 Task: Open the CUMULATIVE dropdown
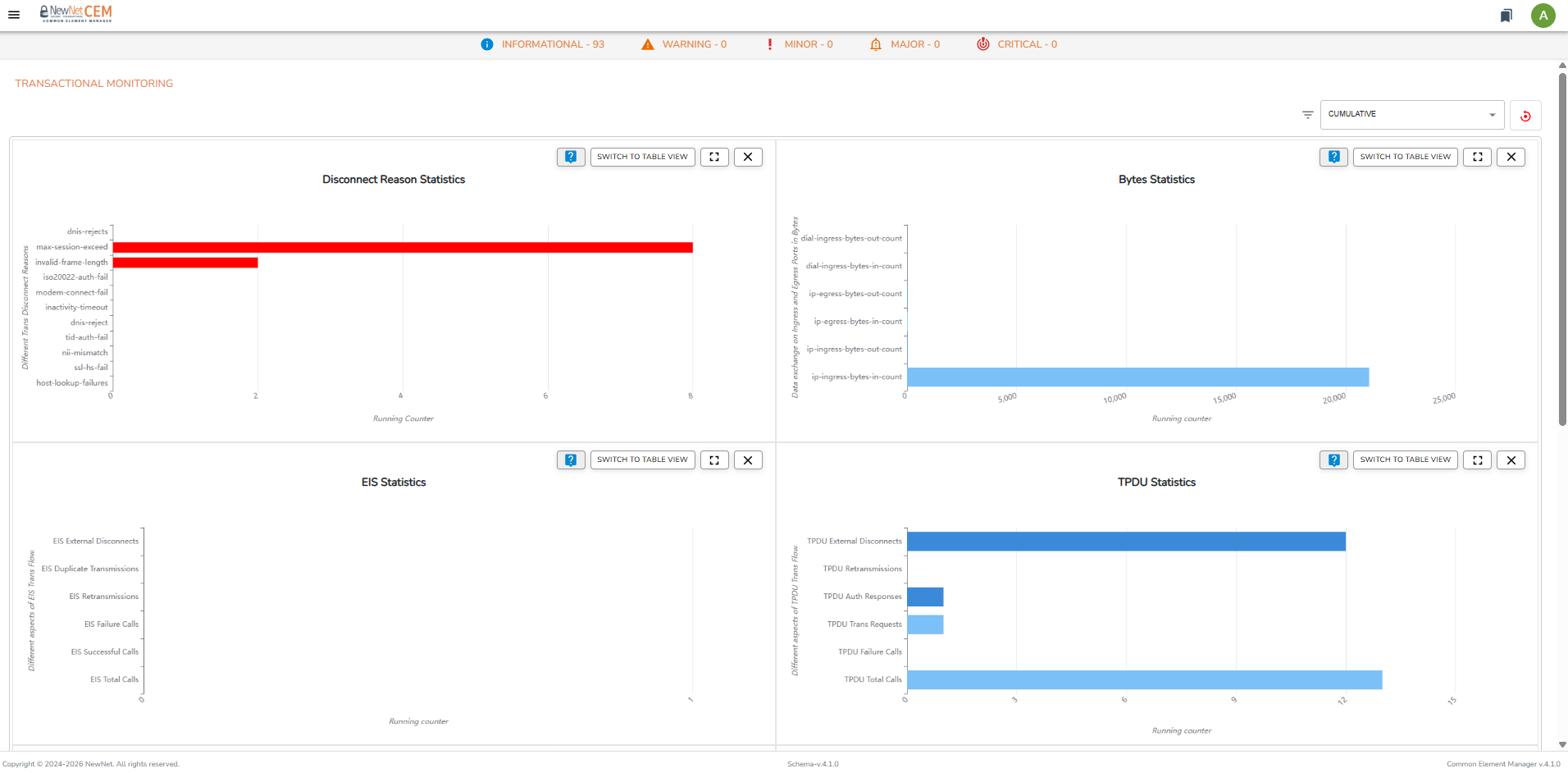pos(1412,115)
